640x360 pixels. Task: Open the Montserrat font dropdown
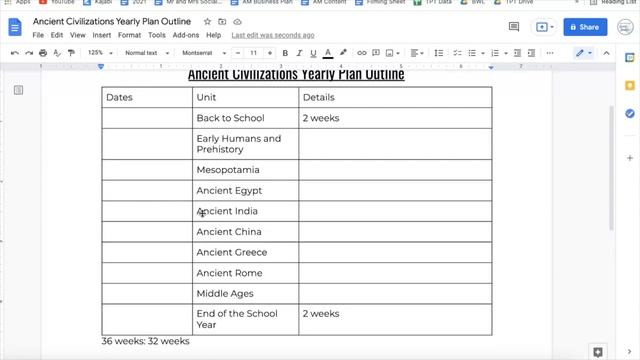click(204, 53)
